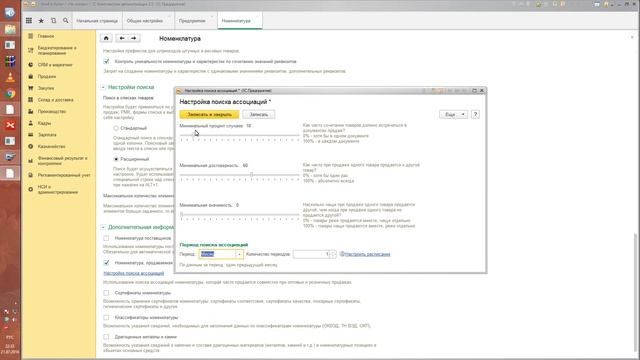The height and width of the screenshot is (360, 640).
Task: Open the Казначейство section
Action: coord(51,146)
